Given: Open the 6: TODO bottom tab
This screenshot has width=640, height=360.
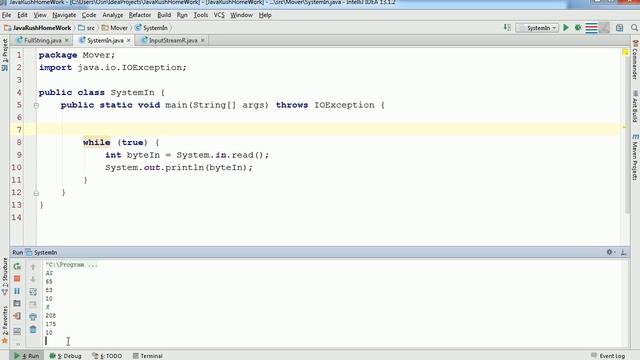Looking at the screenshot, I should pos(107,356).
